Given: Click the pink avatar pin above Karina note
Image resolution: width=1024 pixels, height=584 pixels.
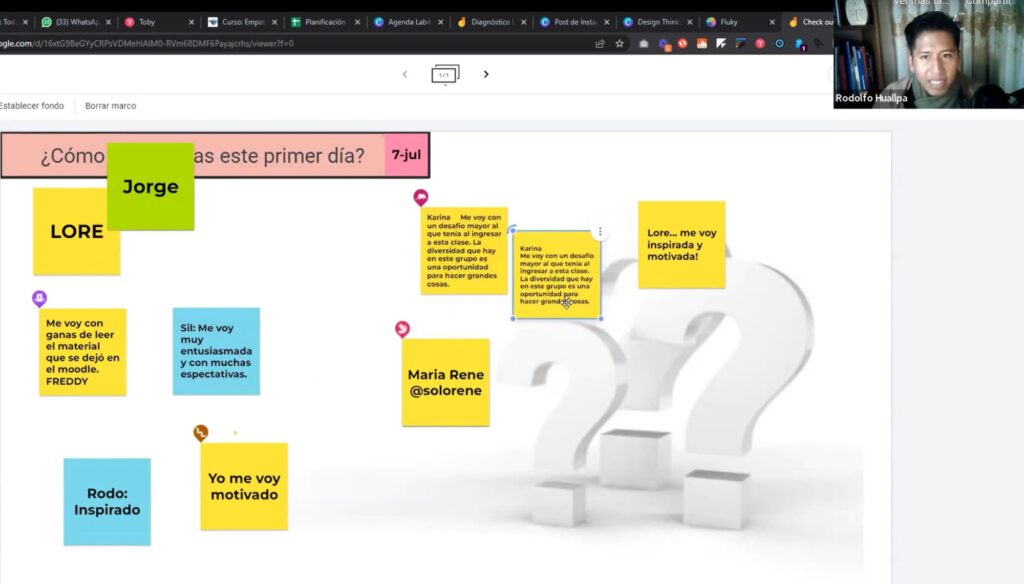Looking at the screenshot, I should click(421, 198).
